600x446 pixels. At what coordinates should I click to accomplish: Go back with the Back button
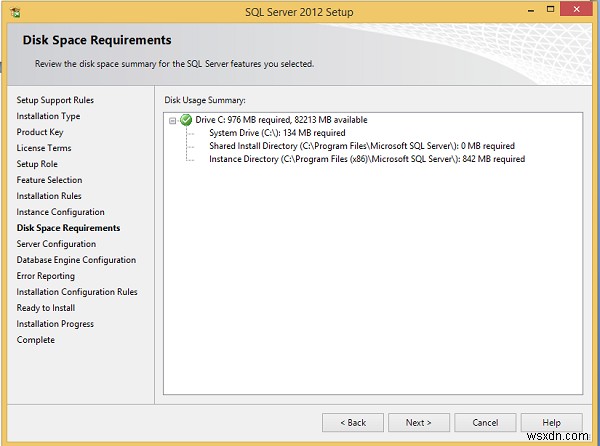(x=353, y=423)
